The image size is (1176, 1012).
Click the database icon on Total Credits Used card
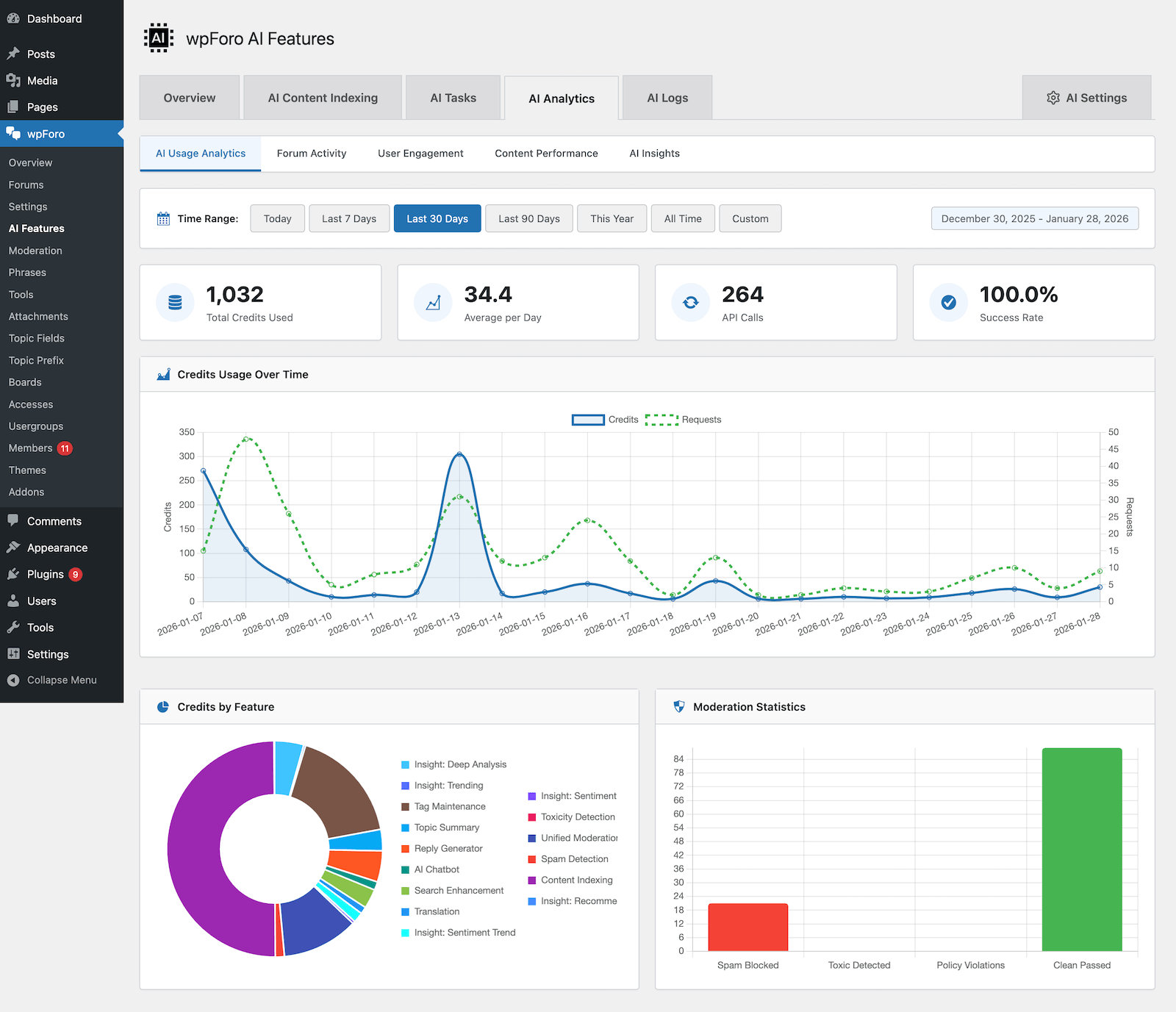175,302
